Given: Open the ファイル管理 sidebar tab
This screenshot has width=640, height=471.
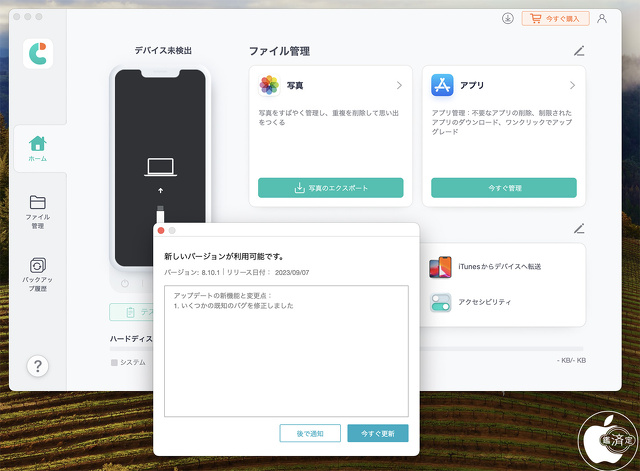Looking at the screenshot, I should tap(38, 212).
